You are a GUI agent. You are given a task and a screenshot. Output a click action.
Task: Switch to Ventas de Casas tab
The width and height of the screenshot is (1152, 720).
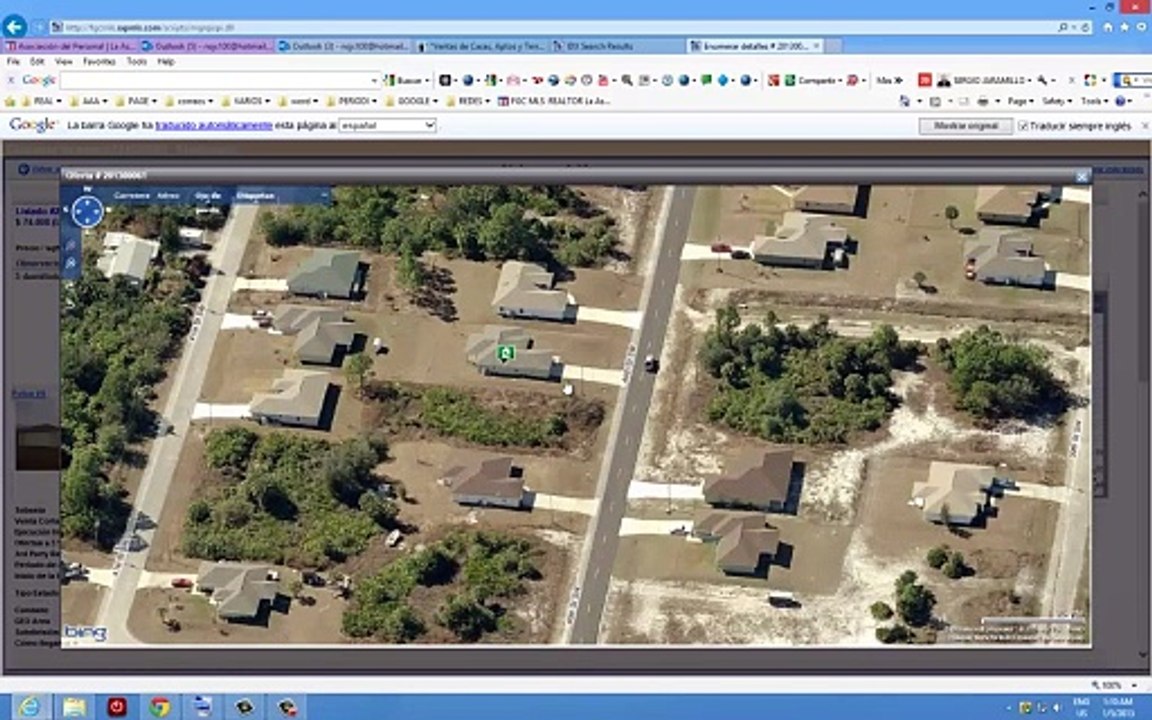click(x=481, y=46)
